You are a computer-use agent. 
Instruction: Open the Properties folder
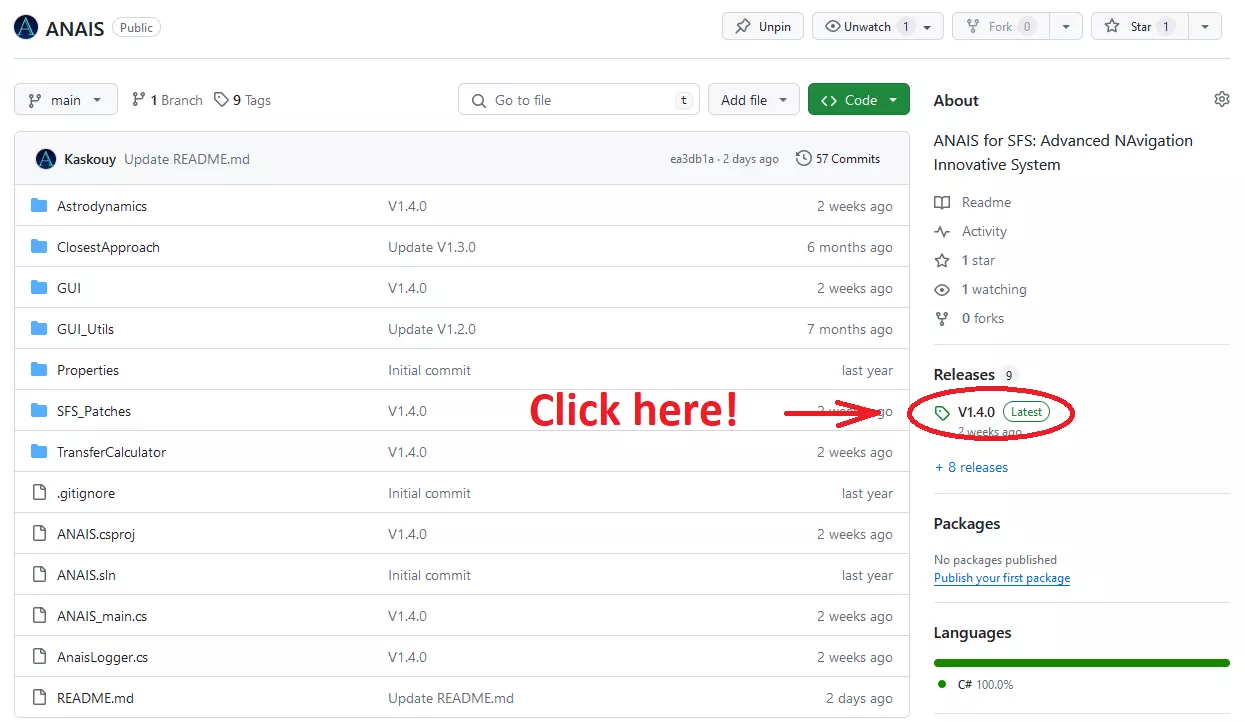tap(88, 370)
